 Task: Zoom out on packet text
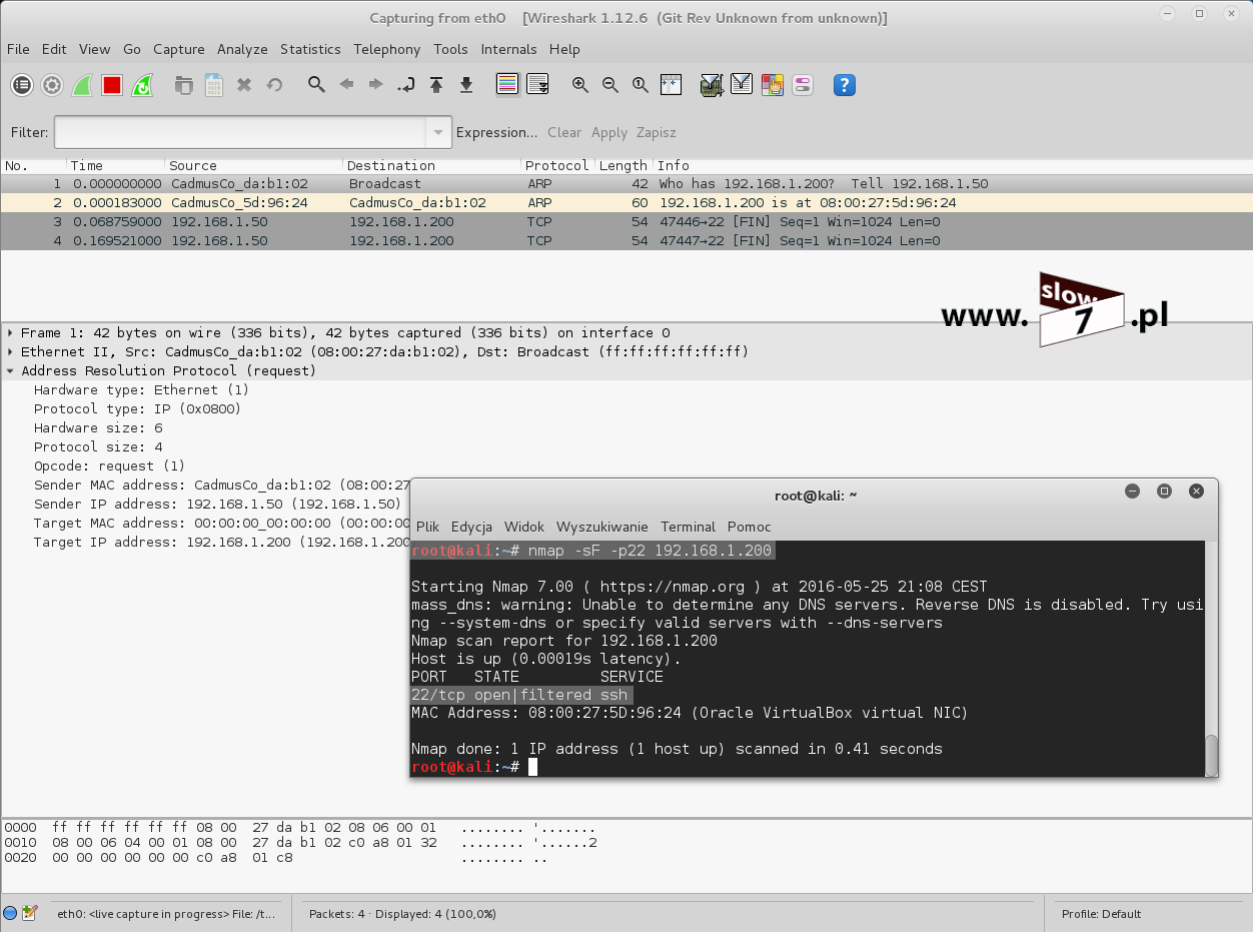[x=610, y=85]
